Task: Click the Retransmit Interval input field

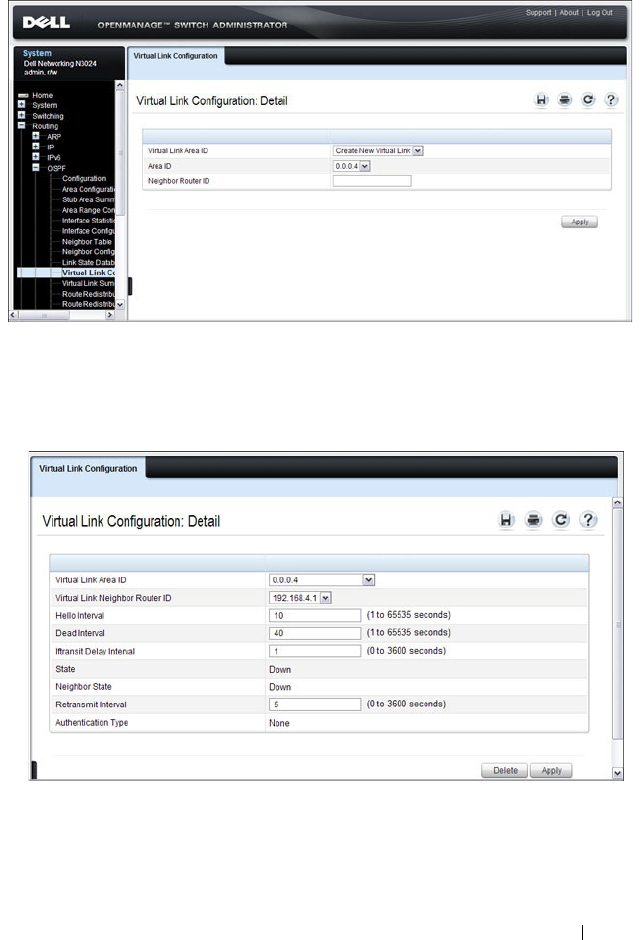Action: click(x=315, y=704)
